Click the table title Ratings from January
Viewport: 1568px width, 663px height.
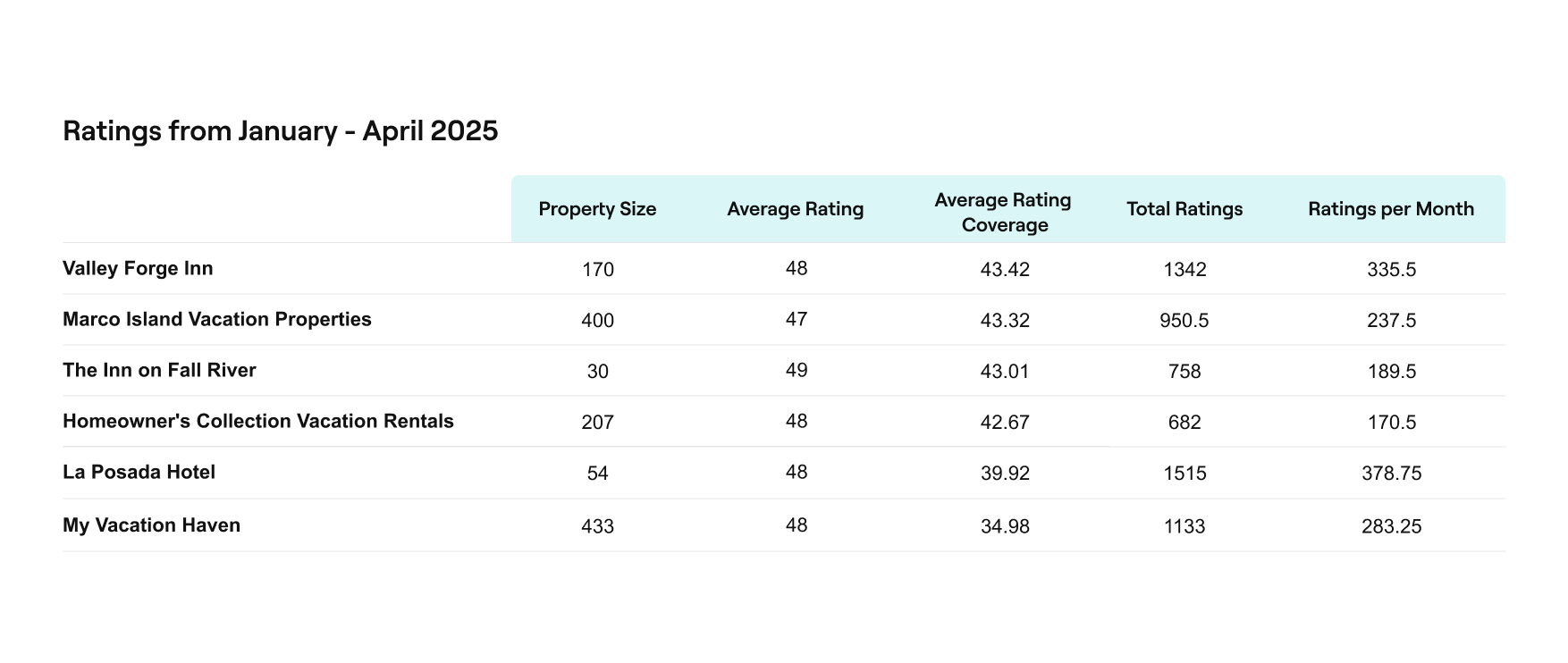[x=280, y=131]
